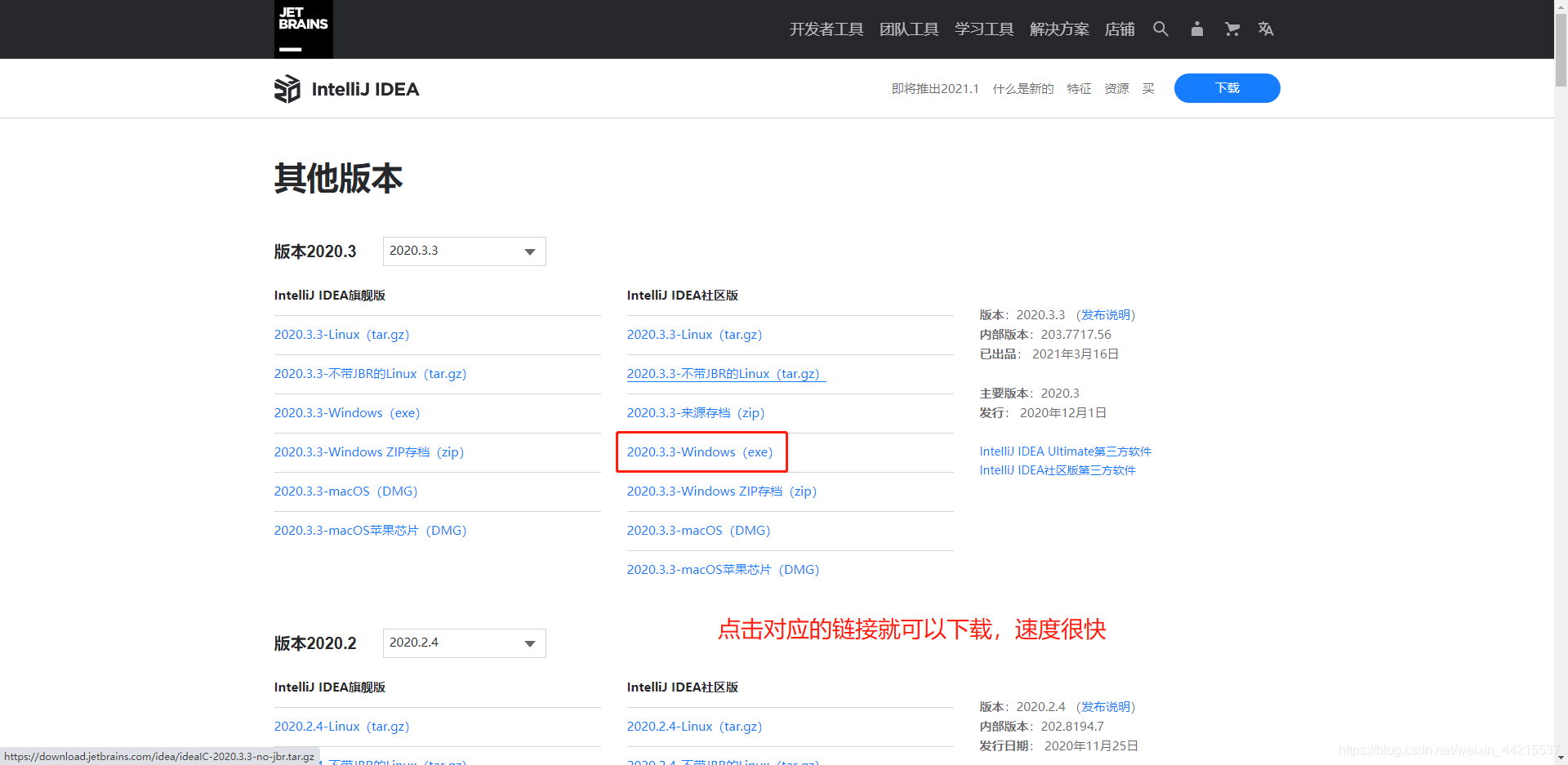Open the language translation icon
The width and height of the screenshot is (1568, 765).
(x=1266, y=29)
